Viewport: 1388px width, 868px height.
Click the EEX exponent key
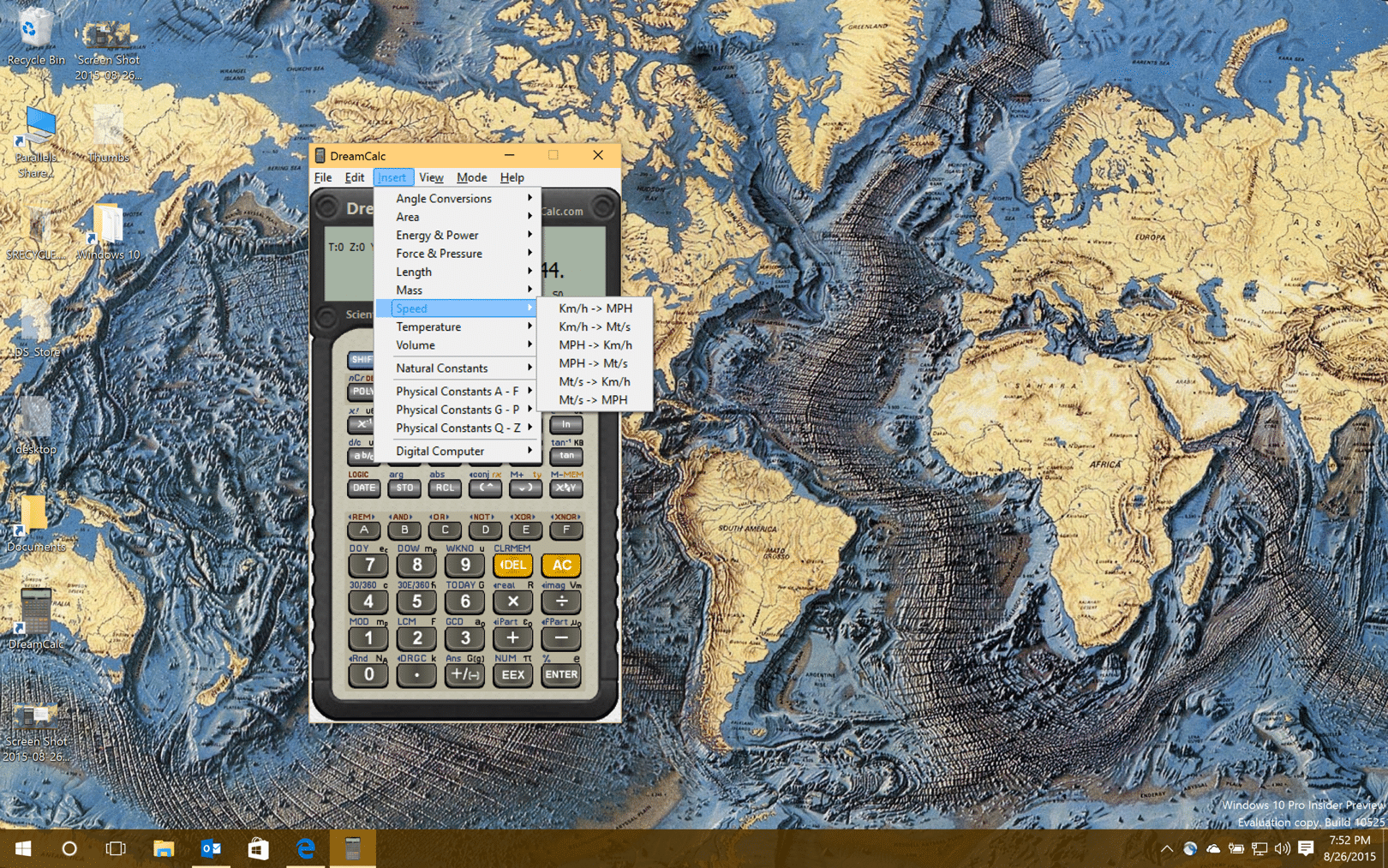click(x=512, y=674)
